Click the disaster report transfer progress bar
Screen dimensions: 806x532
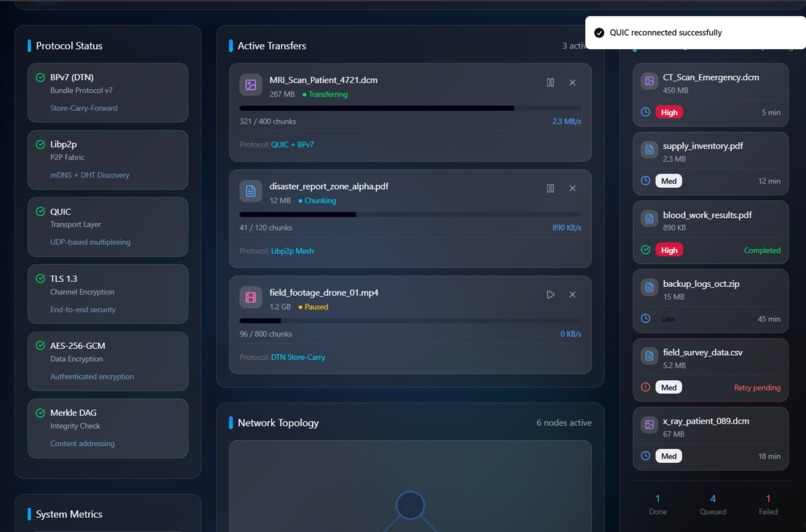(x=410, y=214)
